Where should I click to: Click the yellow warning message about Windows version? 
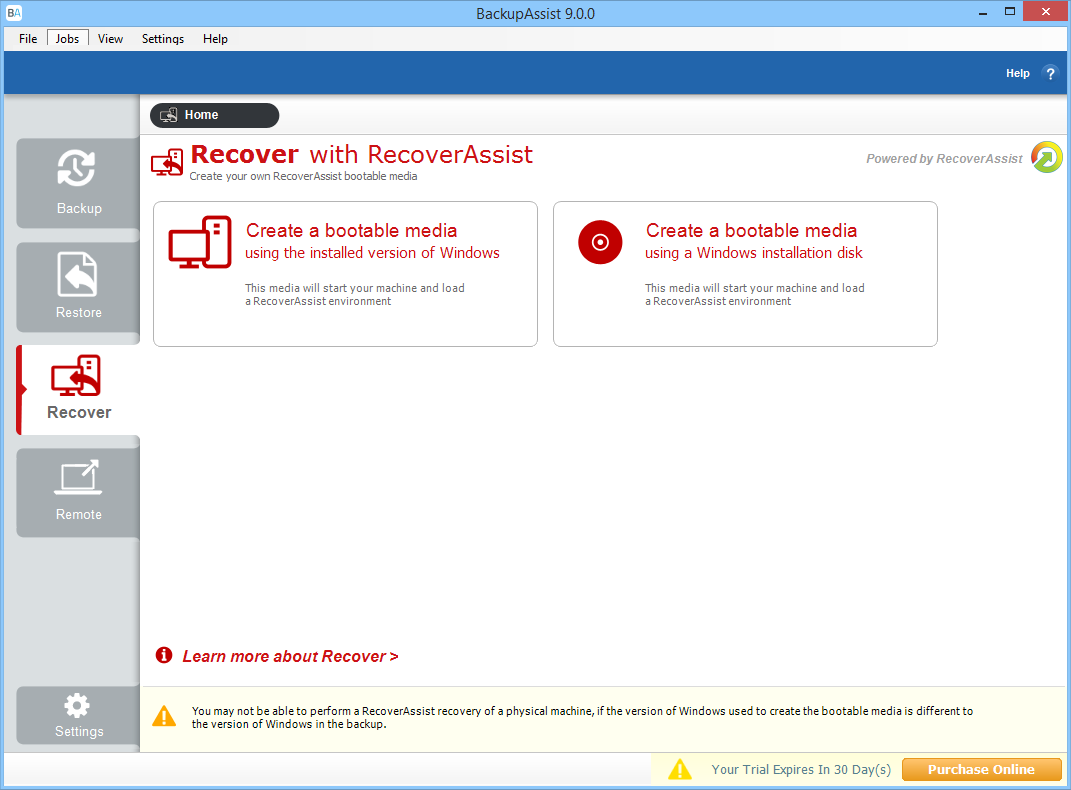582,718
